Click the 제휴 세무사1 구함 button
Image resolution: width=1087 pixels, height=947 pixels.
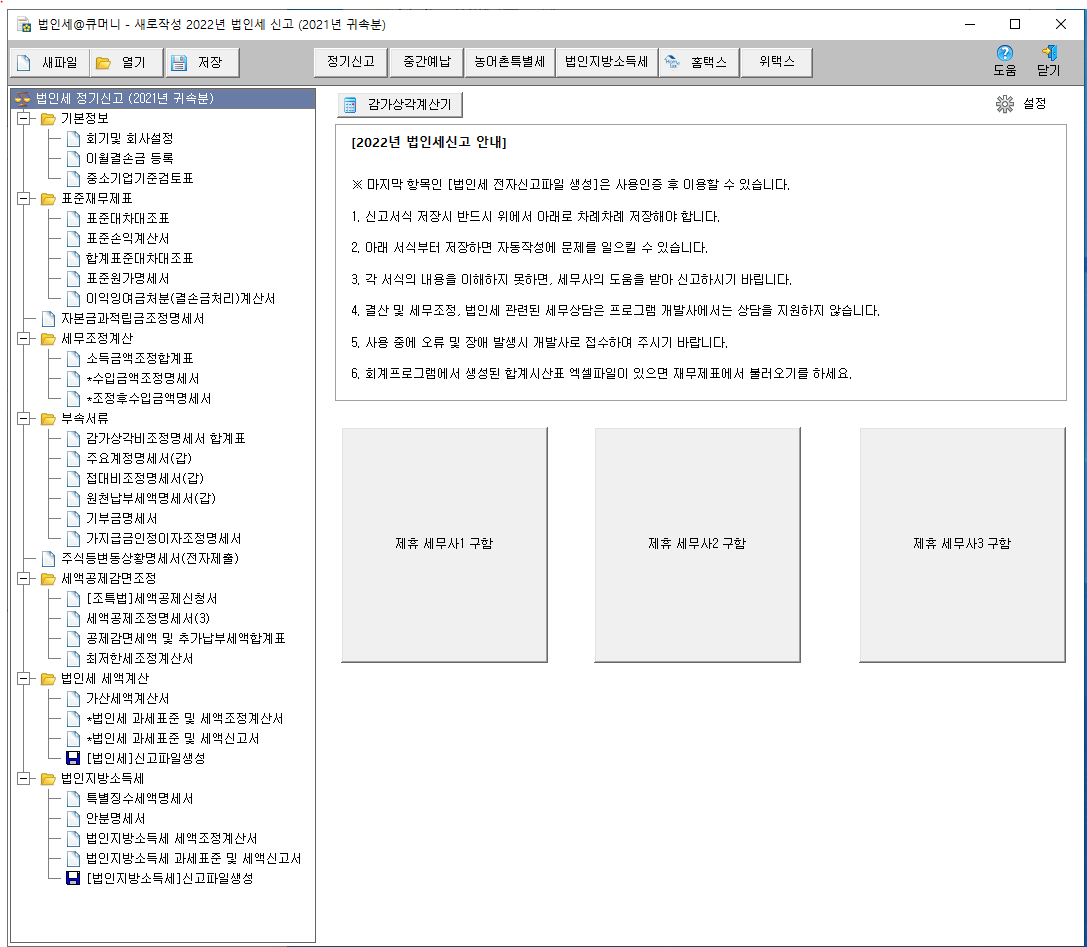(x=443, y=544)
